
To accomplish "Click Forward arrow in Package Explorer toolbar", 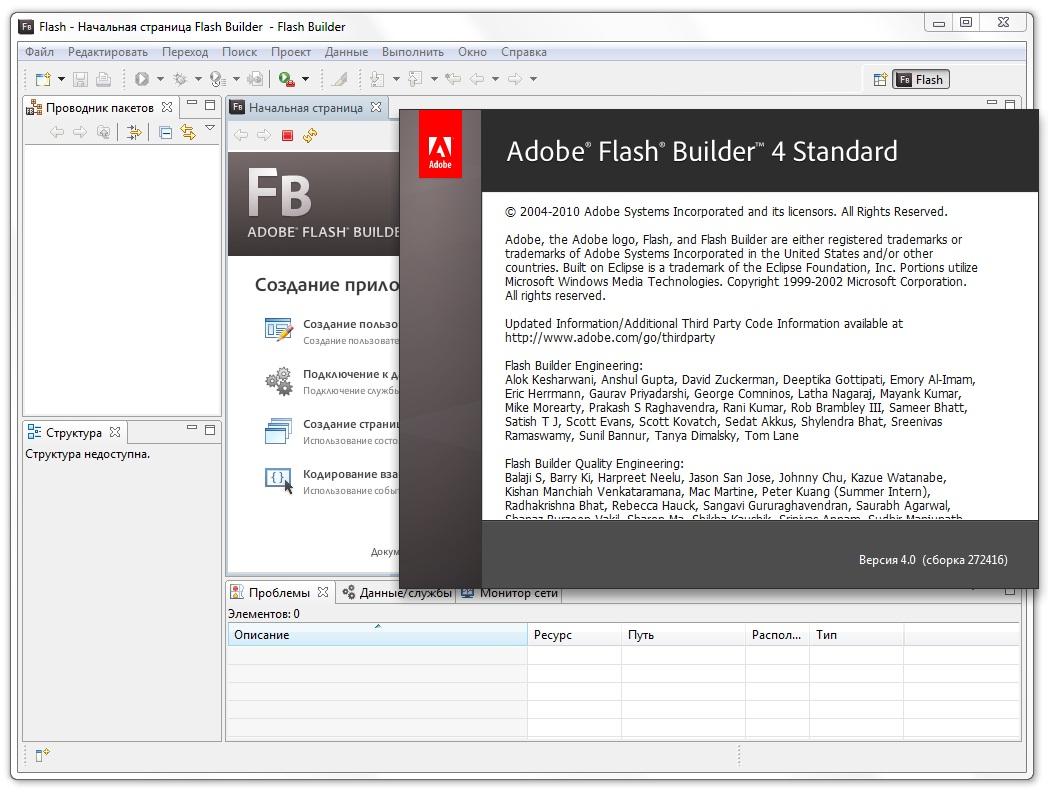I will click(80, 133).
